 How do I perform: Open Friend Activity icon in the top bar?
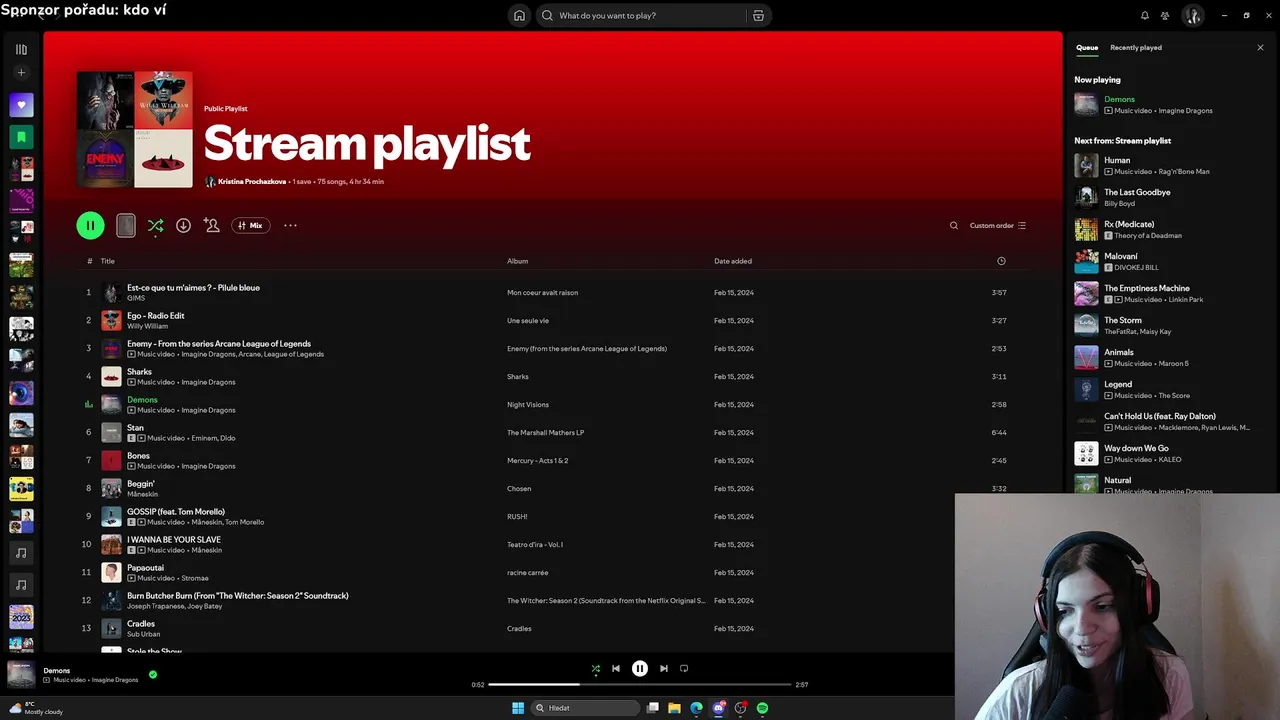coord(1165,15)
